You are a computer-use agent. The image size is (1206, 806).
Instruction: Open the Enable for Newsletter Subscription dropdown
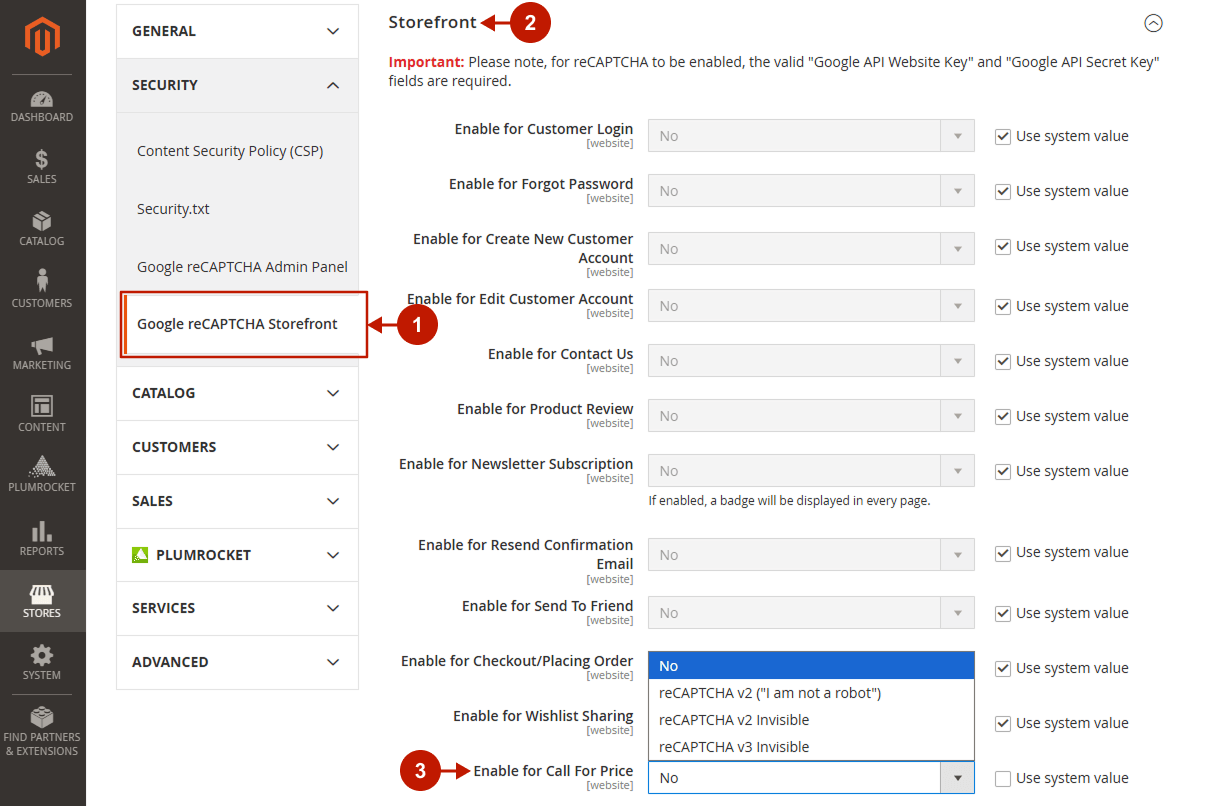click(811, 471)
